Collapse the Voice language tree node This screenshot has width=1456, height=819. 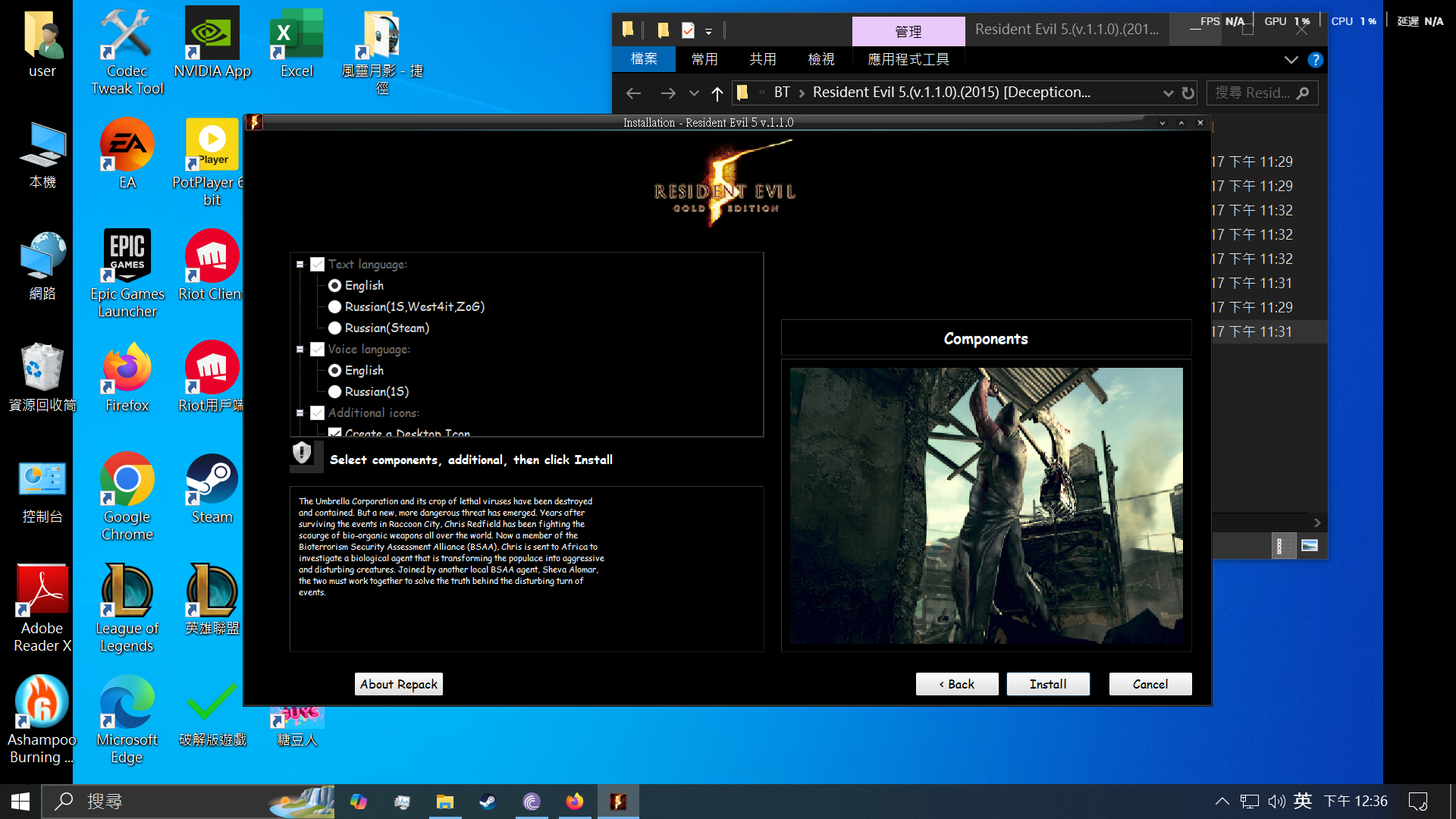click(300, 350)
